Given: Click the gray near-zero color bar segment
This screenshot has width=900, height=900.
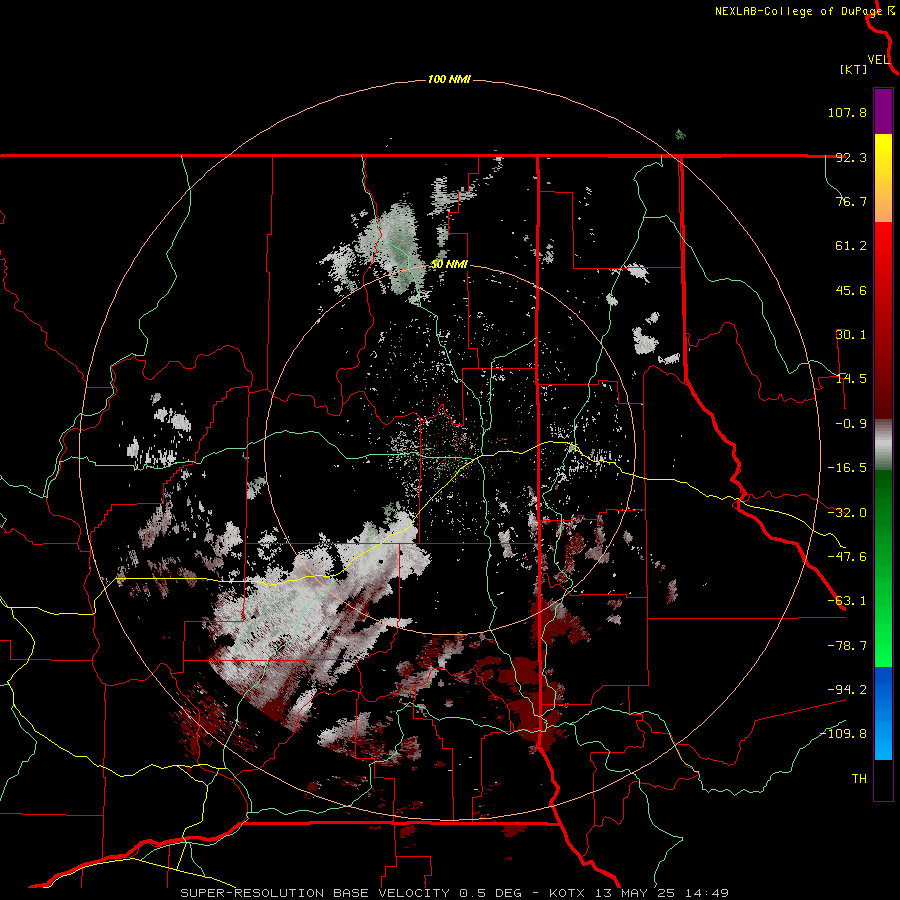Looking at the screenshot, I should click(x=883, y=445).
